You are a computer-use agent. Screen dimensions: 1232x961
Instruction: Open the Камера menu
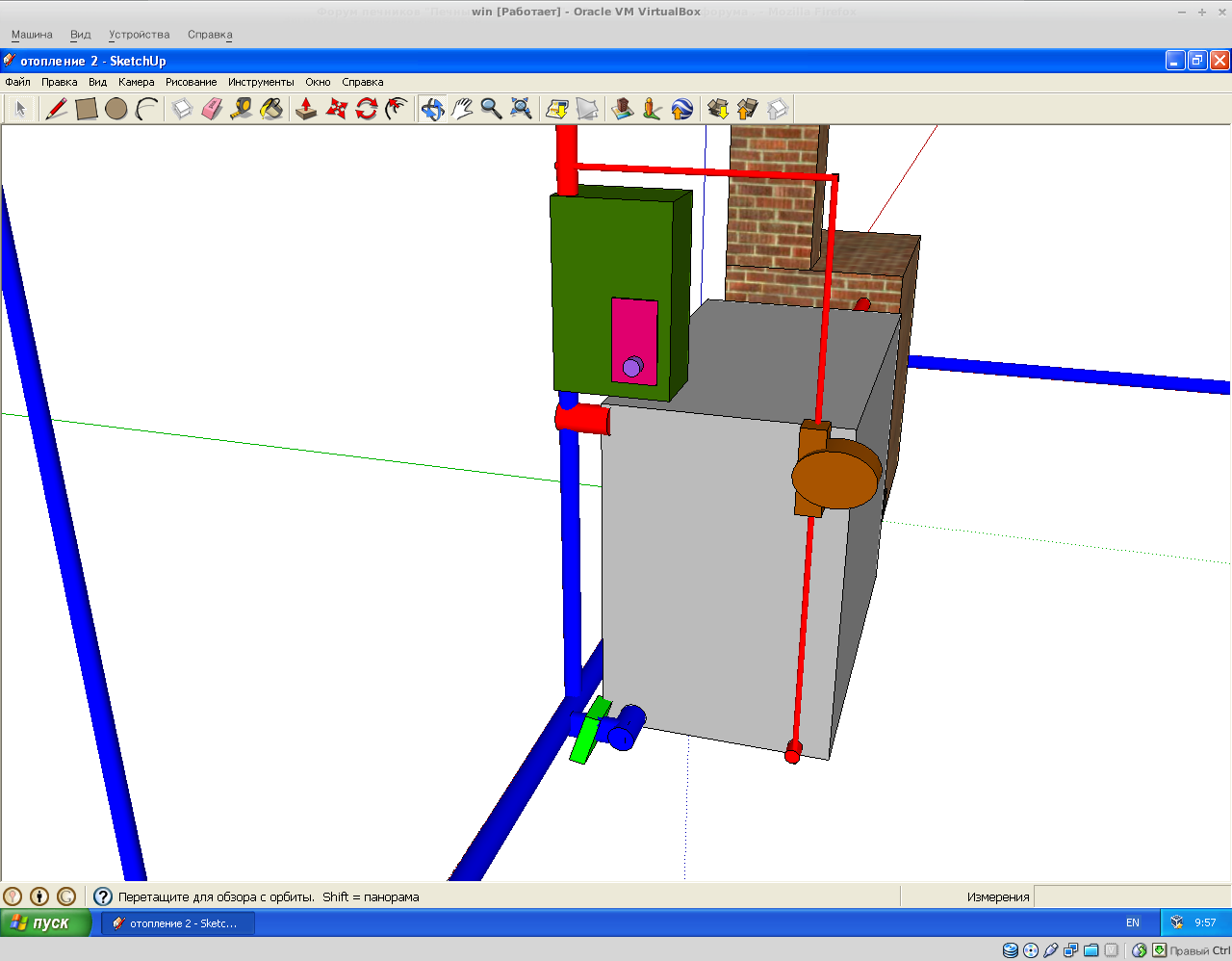[x=136, y=82]
